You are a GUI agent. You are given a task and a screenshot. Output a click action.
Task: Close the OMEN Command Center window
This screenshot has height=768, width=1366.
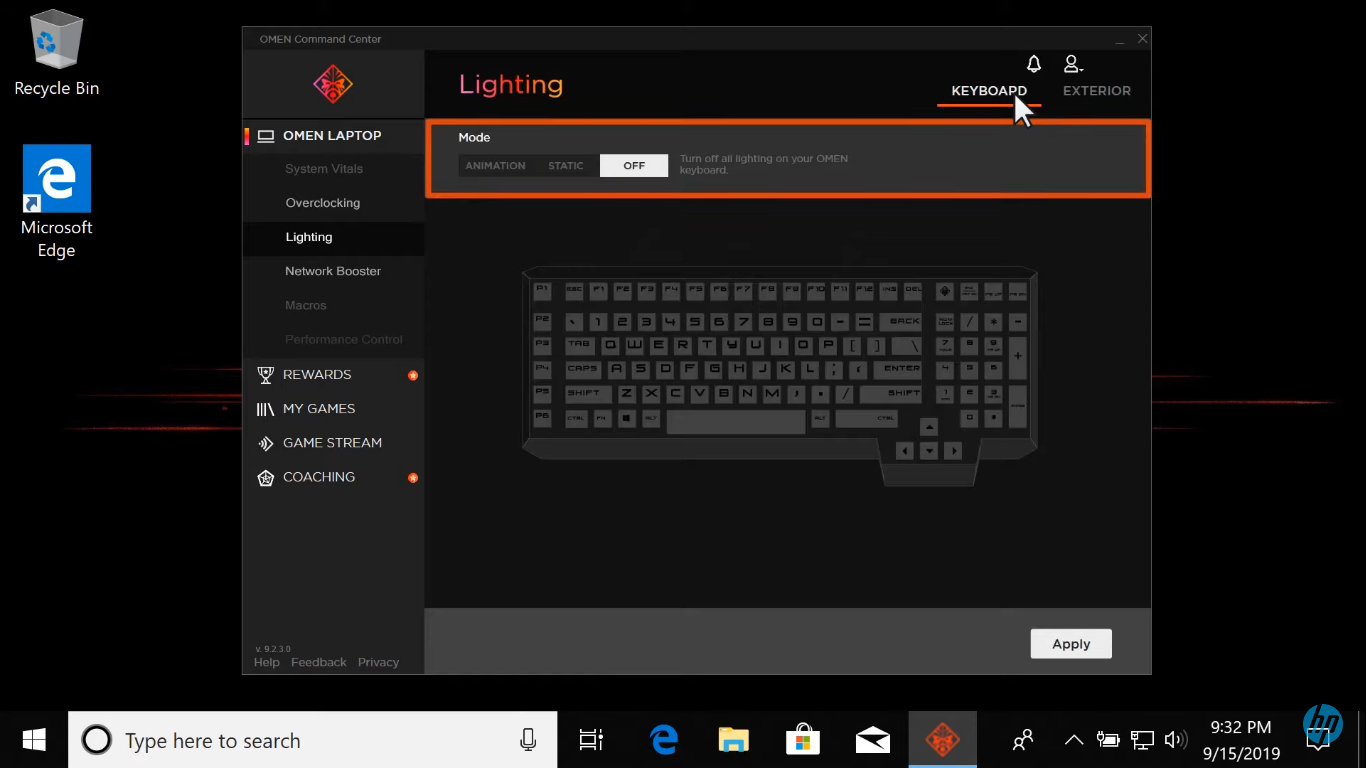tap(1142, 39)
